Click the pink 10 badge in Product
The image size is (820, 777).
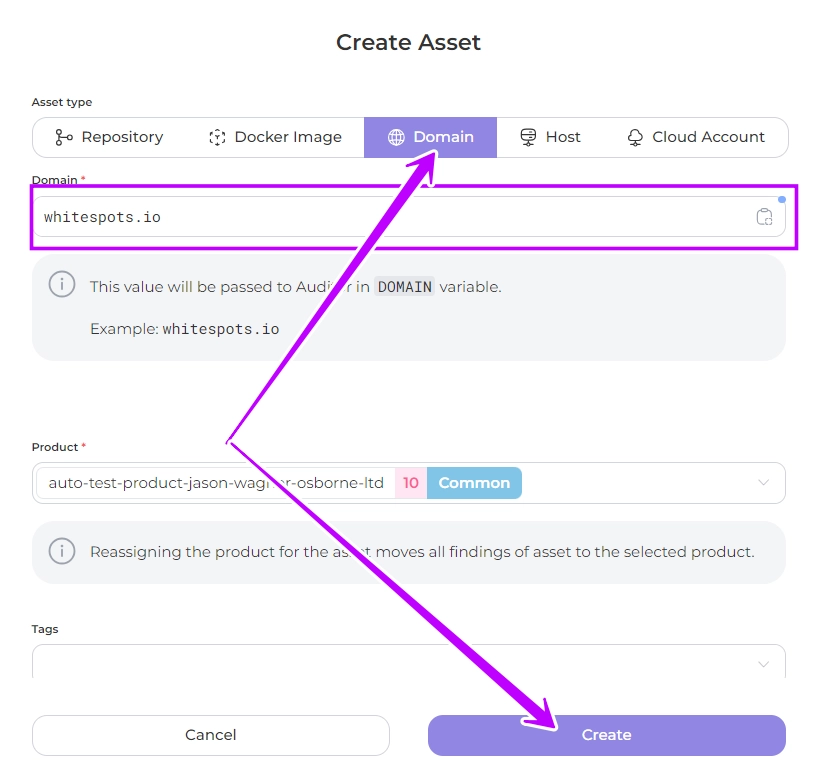(411, 483)
